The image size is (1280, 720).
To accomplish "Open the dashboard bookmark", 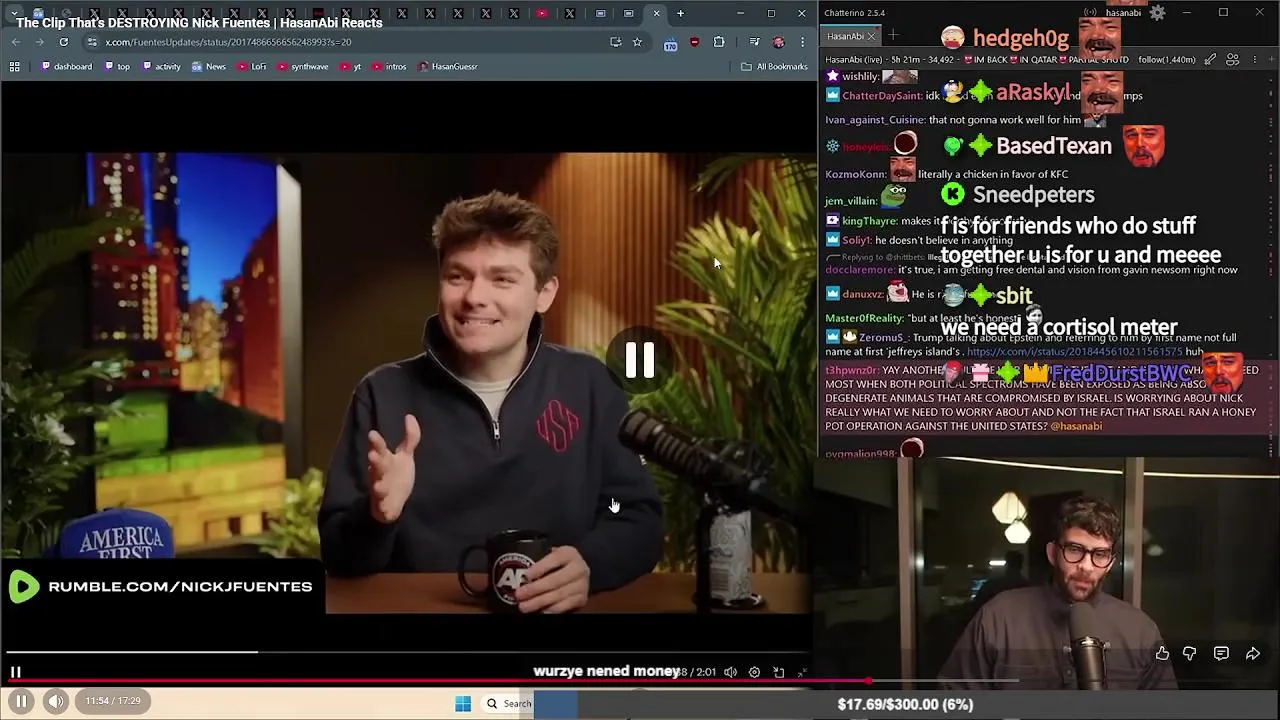I will pos(66,66).
